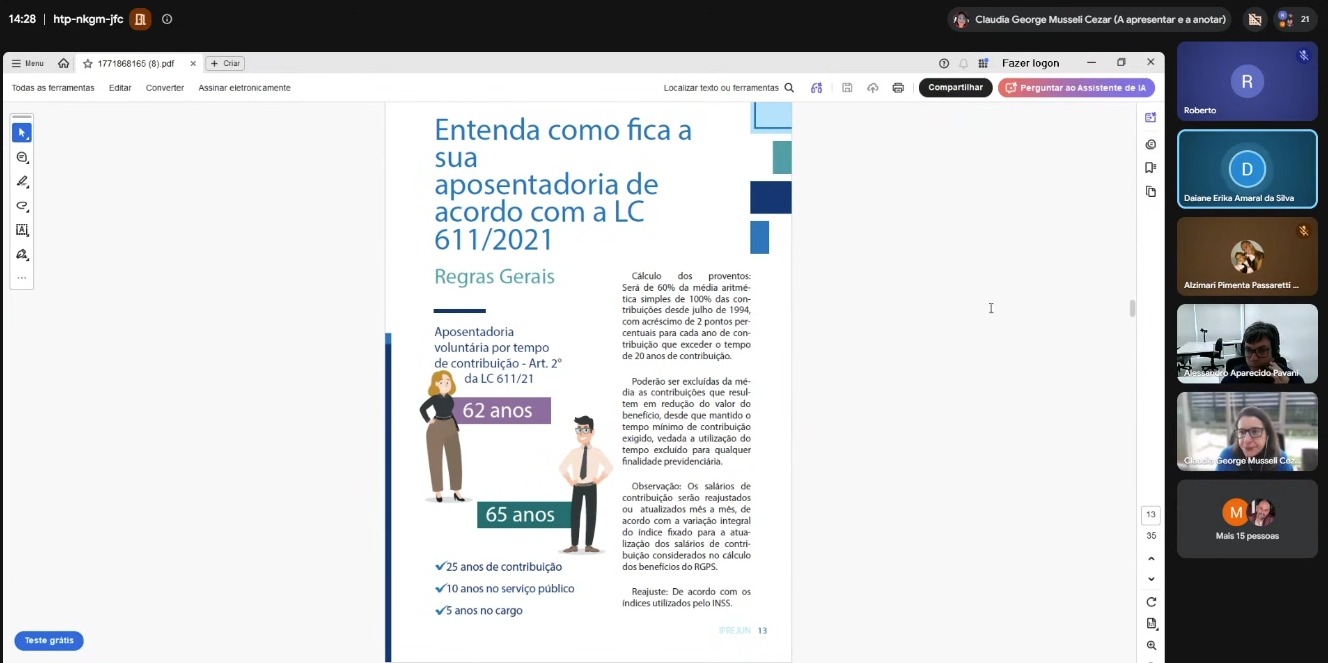Open the fill and sign stamp tool
This screenshot has width=1328, height=663.
click(21, 254)
